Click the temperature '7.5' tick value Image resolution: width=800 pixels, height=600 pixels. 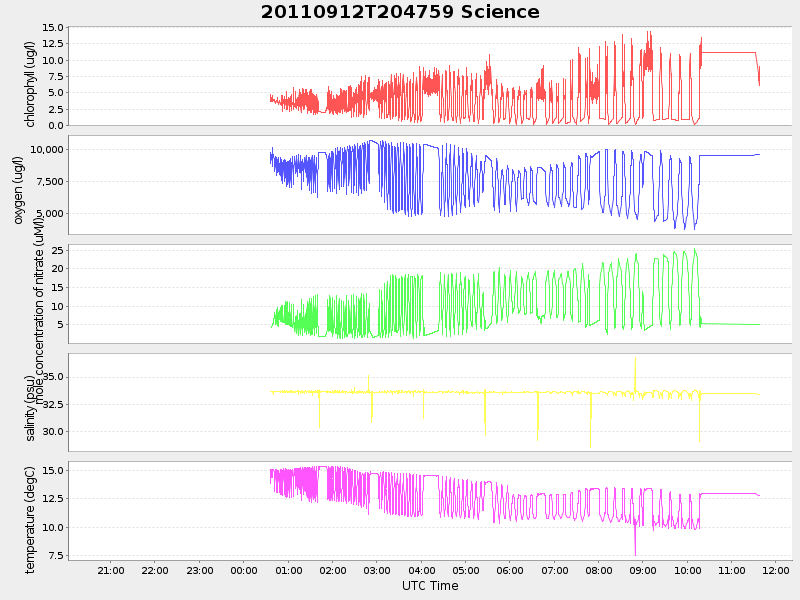(57, 555)
